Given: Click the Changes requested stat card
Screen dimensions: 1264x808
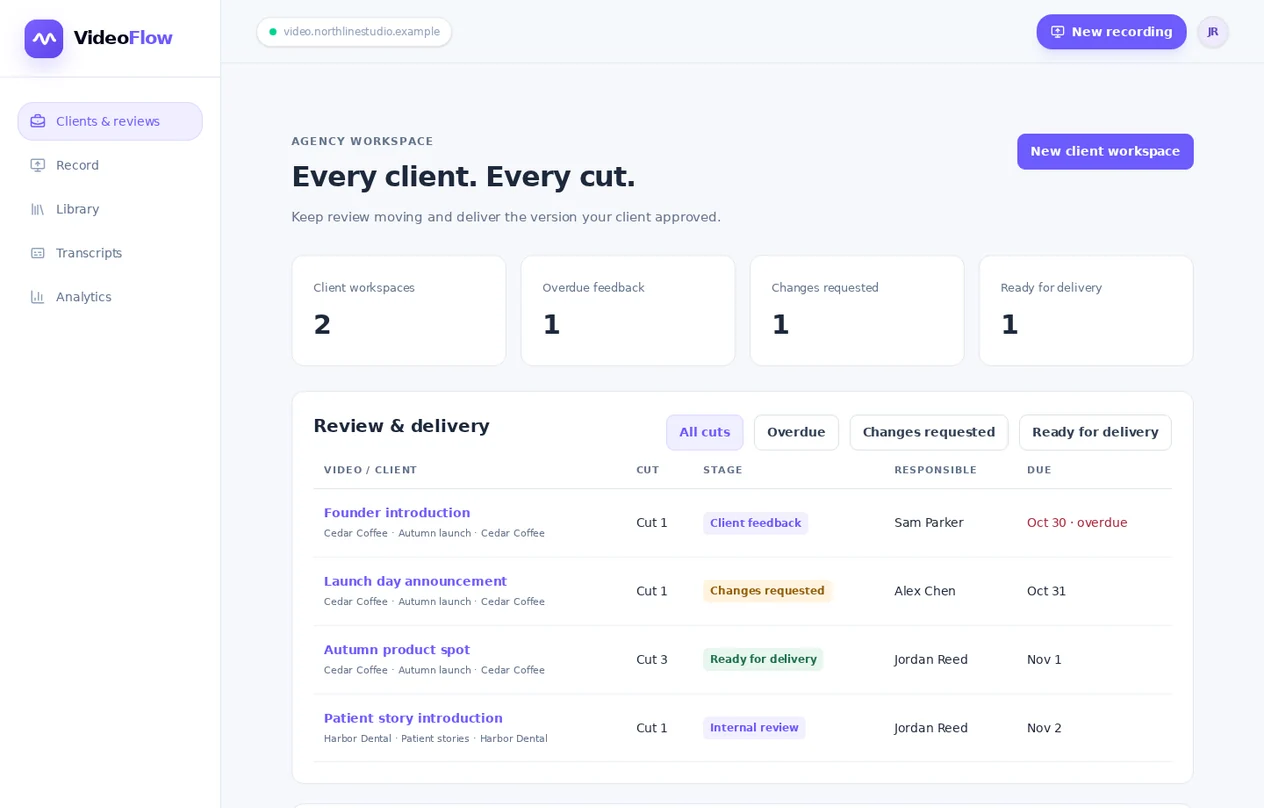Looking at the screenshot, I should (857, 311).
